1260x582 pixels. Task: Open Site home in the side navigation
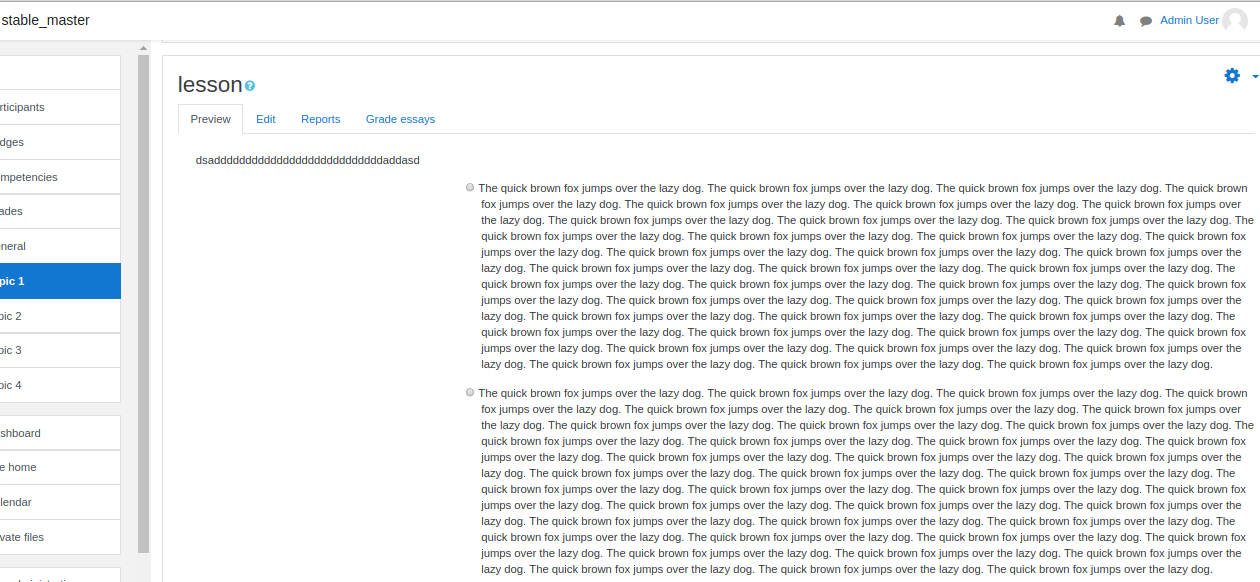pos(60,467)
